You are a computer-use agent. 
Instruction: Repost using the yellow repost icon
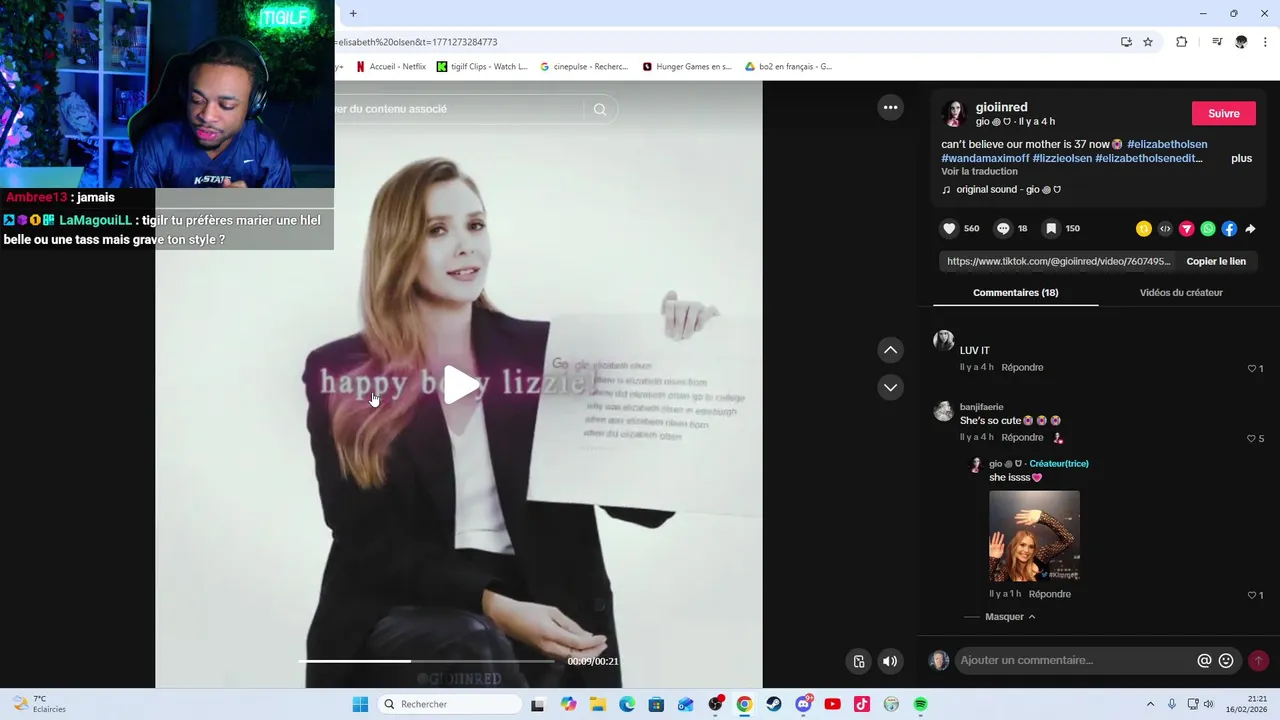click(x=1144, y=229)
